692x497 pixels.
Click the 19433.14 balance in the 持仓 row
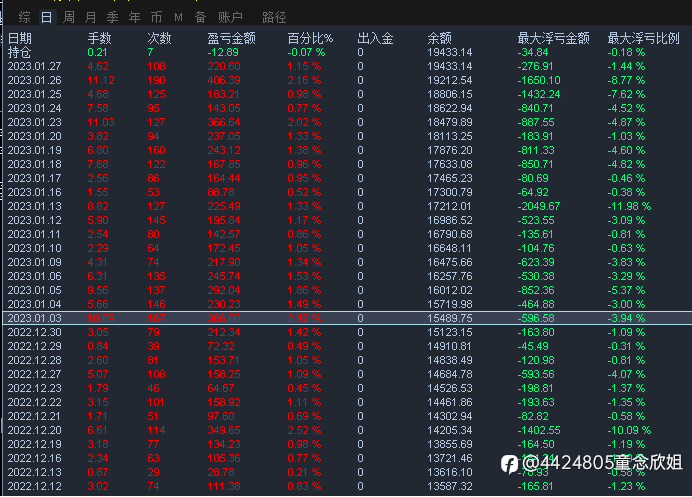click(450, 53)
